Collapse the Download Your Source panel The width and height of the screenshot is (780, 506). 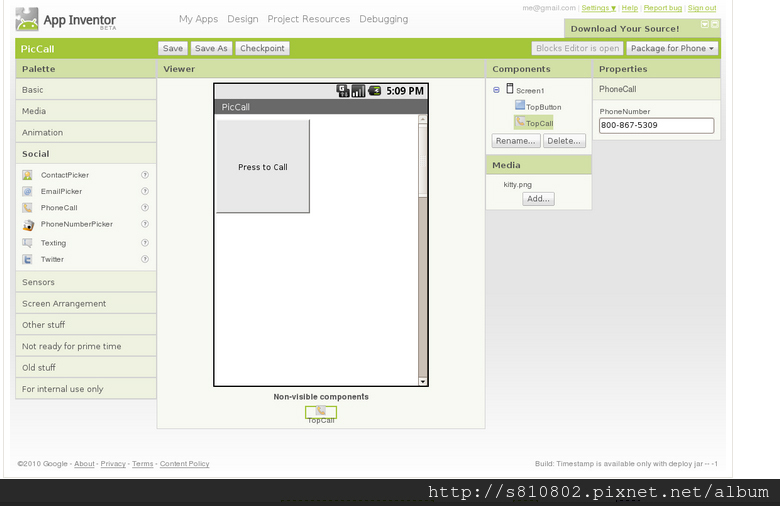coord(705,24)
